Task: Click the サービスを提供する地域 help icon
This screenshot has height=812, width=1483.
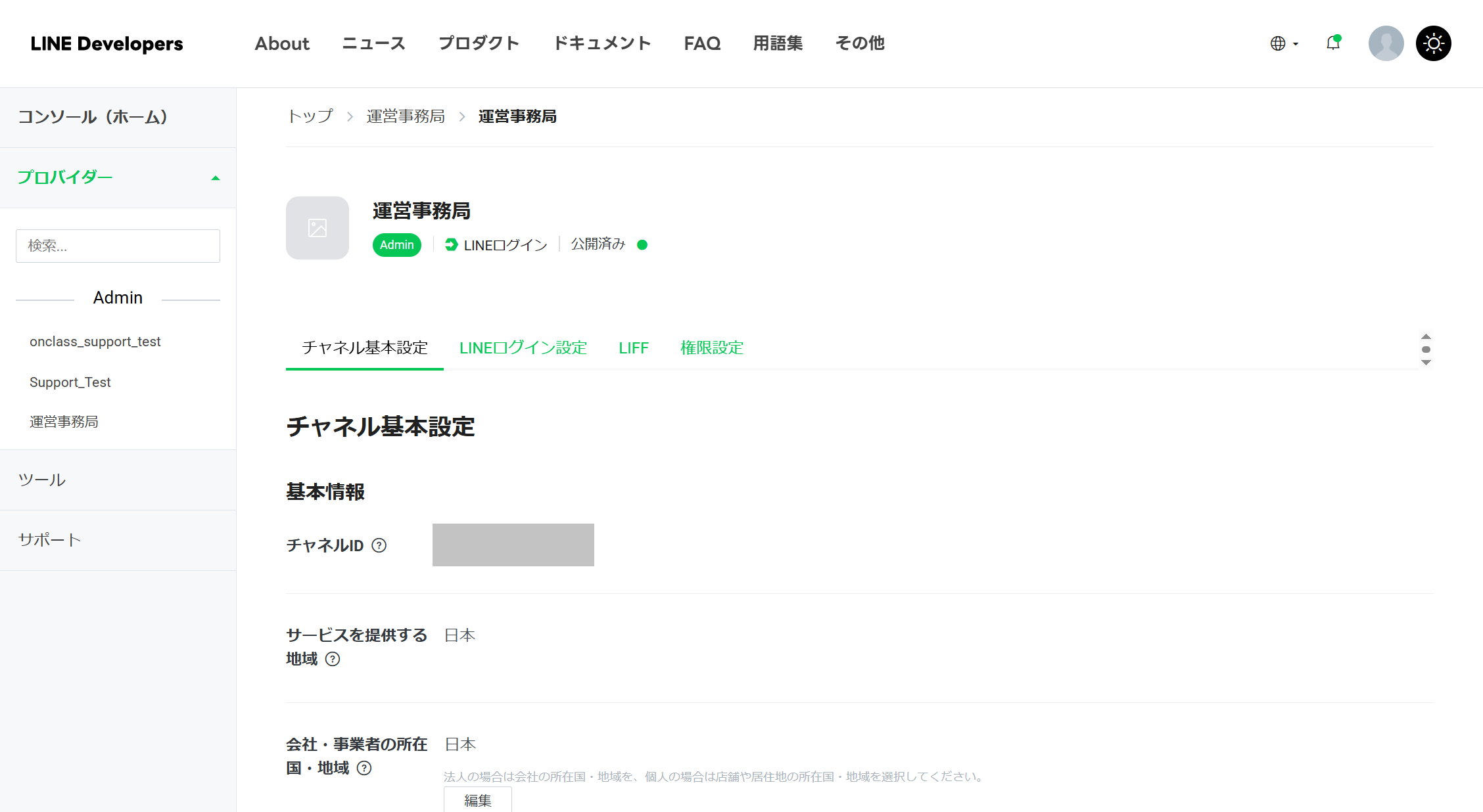Action: tap(333, 659)
